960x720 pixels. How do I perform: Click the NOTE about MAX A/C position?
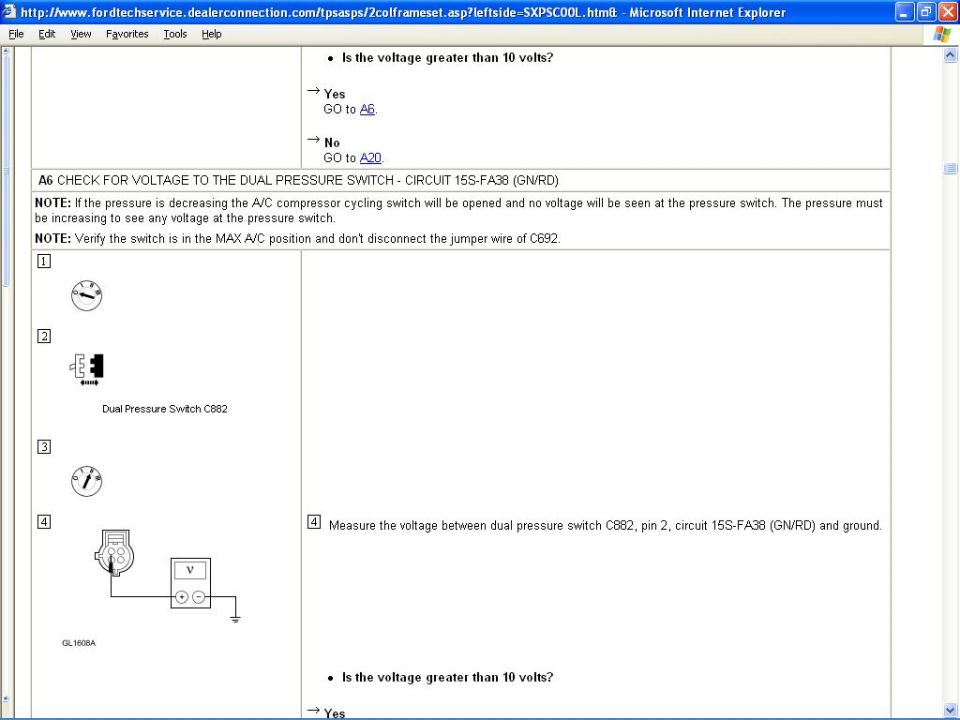298,239
